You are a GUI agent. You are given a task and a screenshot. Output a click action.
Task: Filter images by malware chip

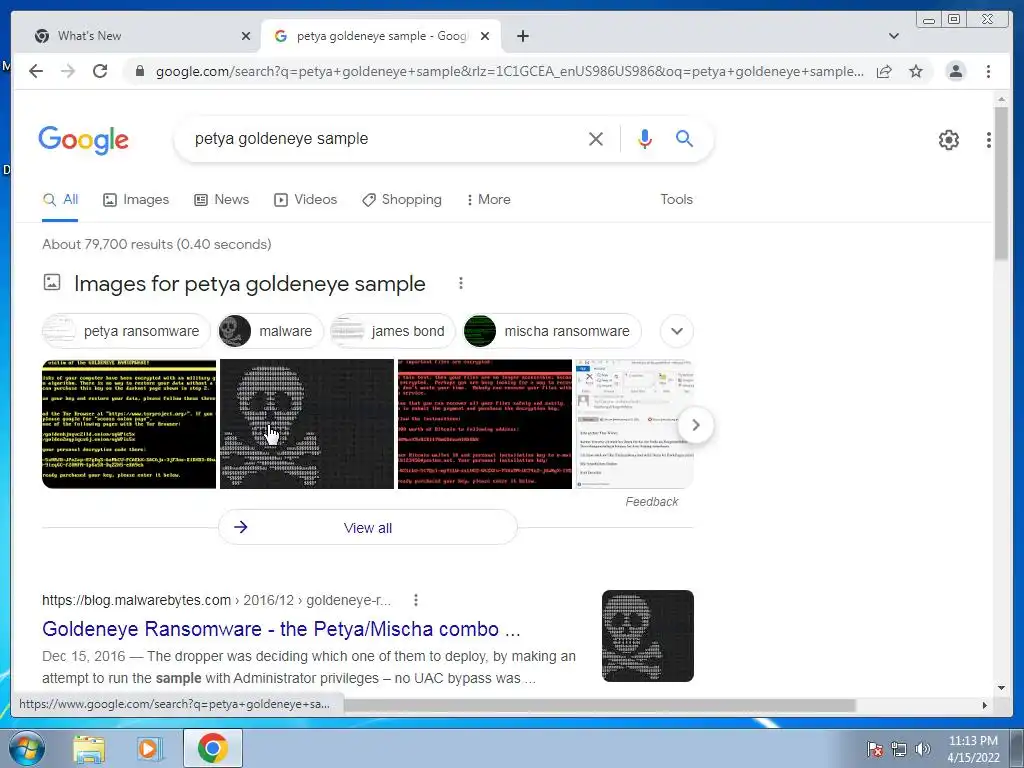coord(270,331)
